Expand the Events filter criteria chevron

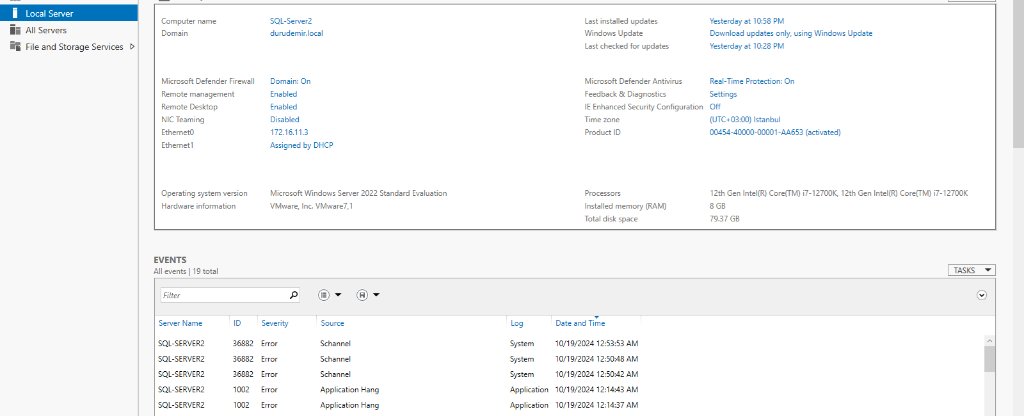pyautogui.click(x=981, y=295)
